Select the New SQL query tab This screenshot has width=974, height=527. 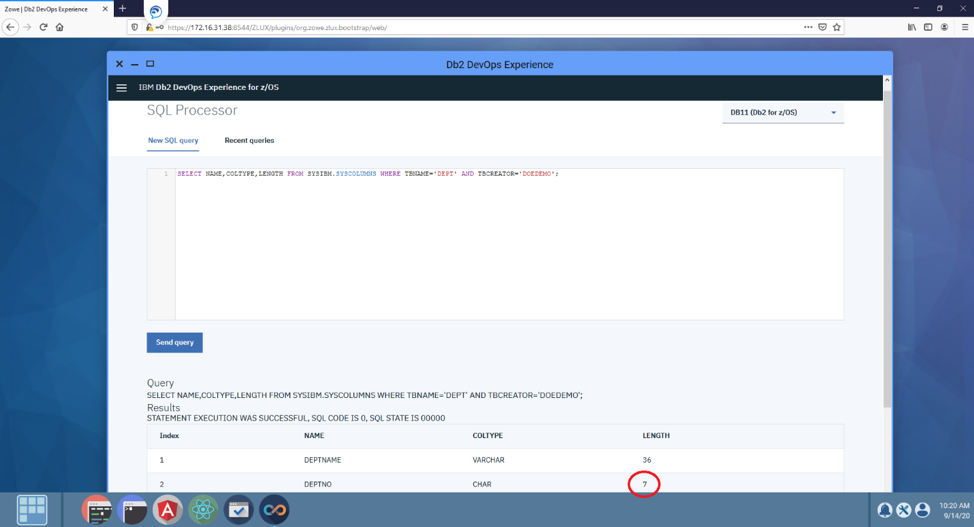tap(173, 140)
